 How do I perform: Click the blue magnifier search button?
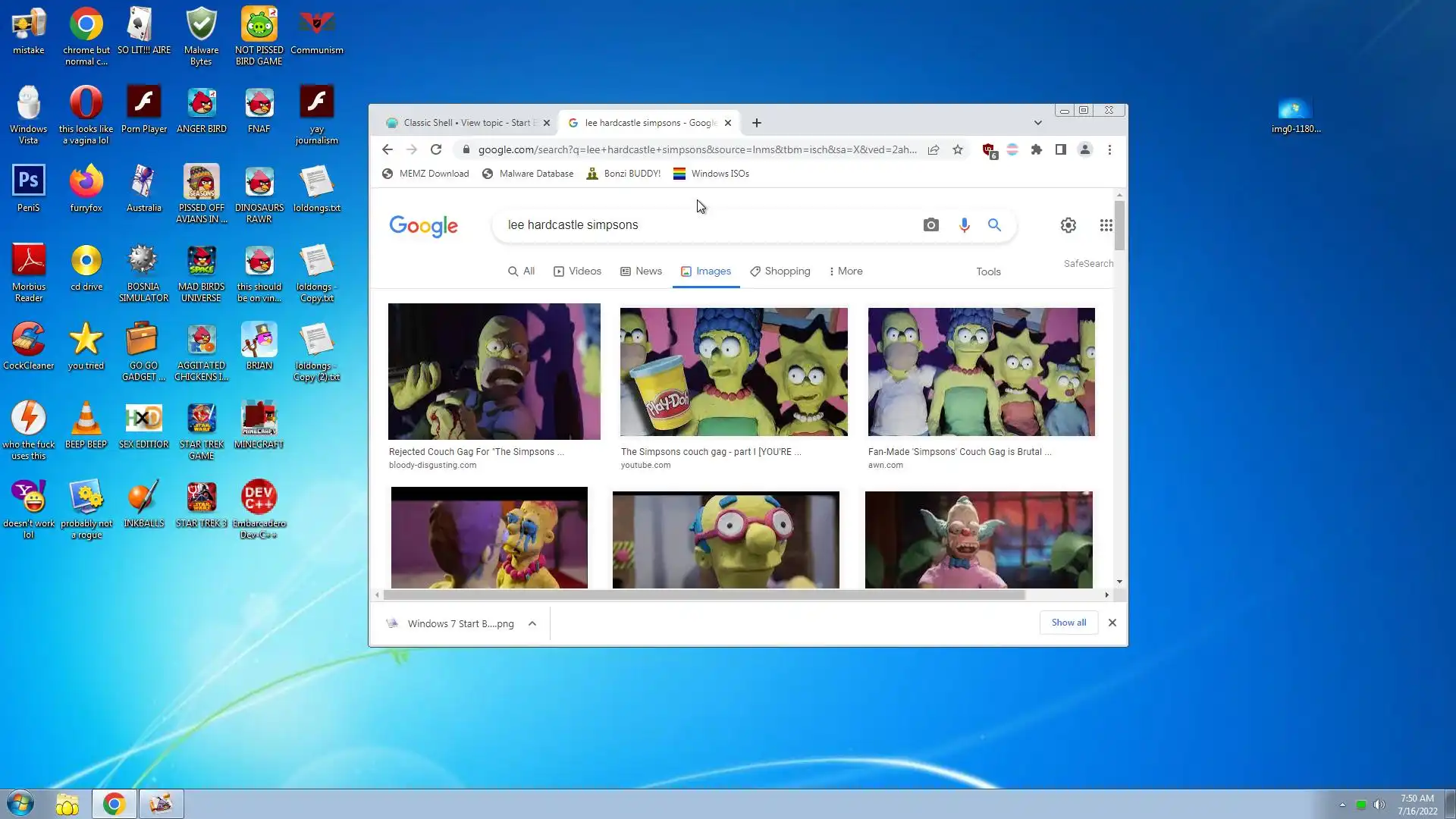coord(994,225)
